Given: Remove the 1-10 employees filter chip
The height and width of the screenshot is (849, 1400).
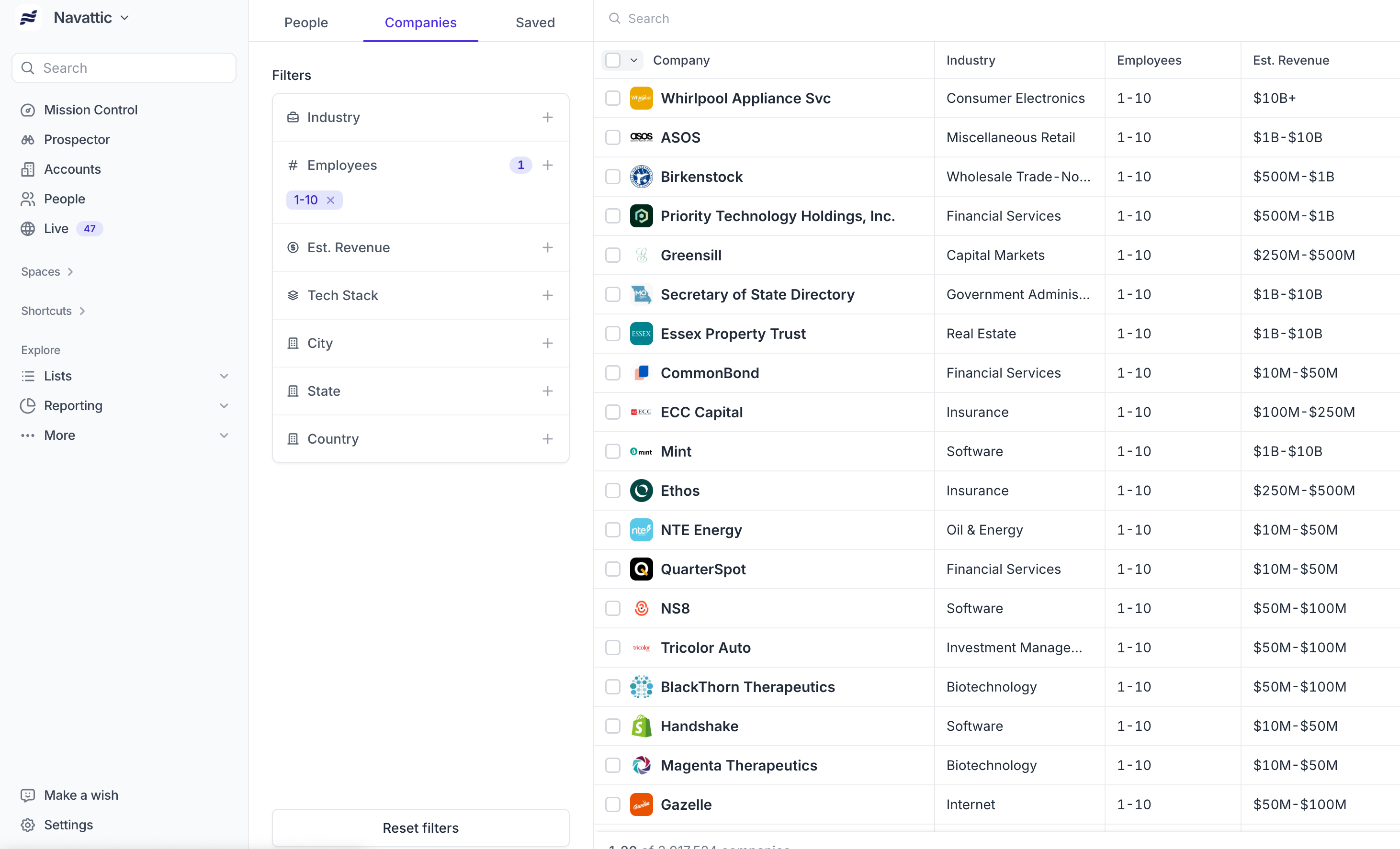Looking at the screenshot, I should (x=331, y=200).
